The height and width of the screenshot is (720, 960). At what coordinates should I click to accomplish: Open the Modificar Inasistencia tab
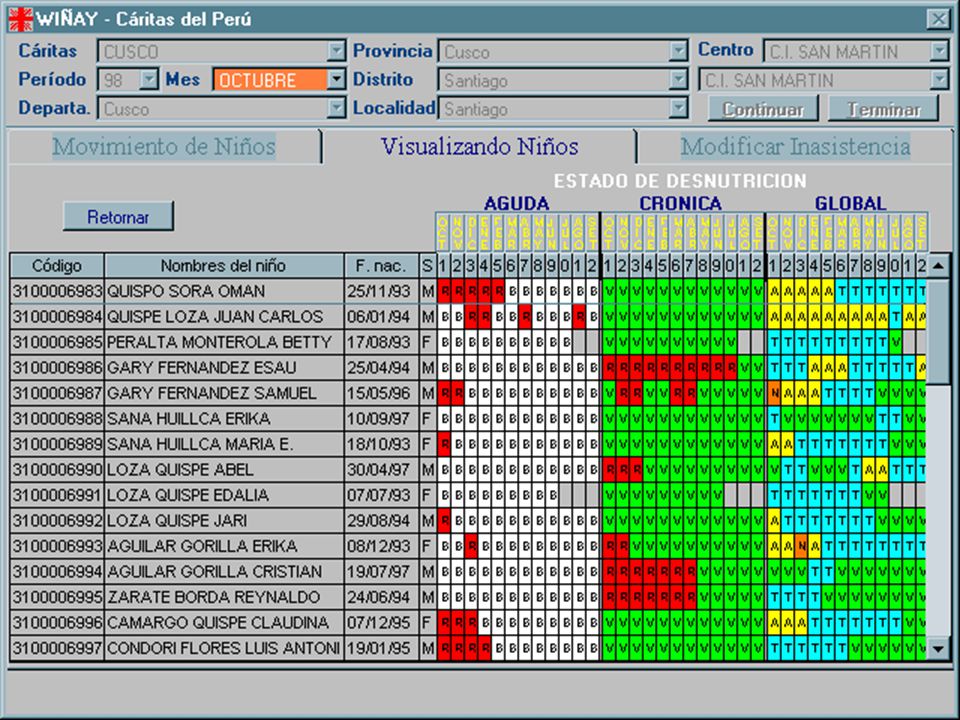(x=795, y=147)
